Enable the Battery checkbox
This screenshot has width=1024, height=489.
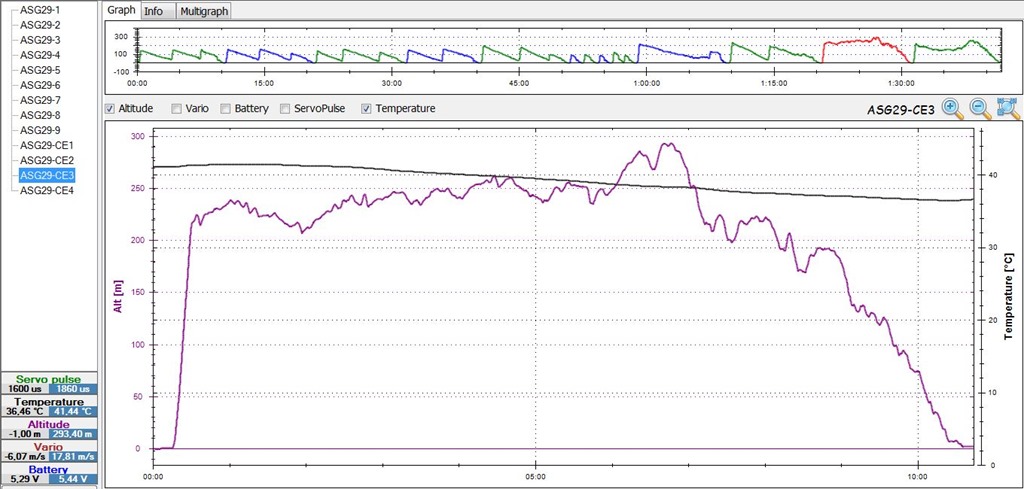(227, 108)
